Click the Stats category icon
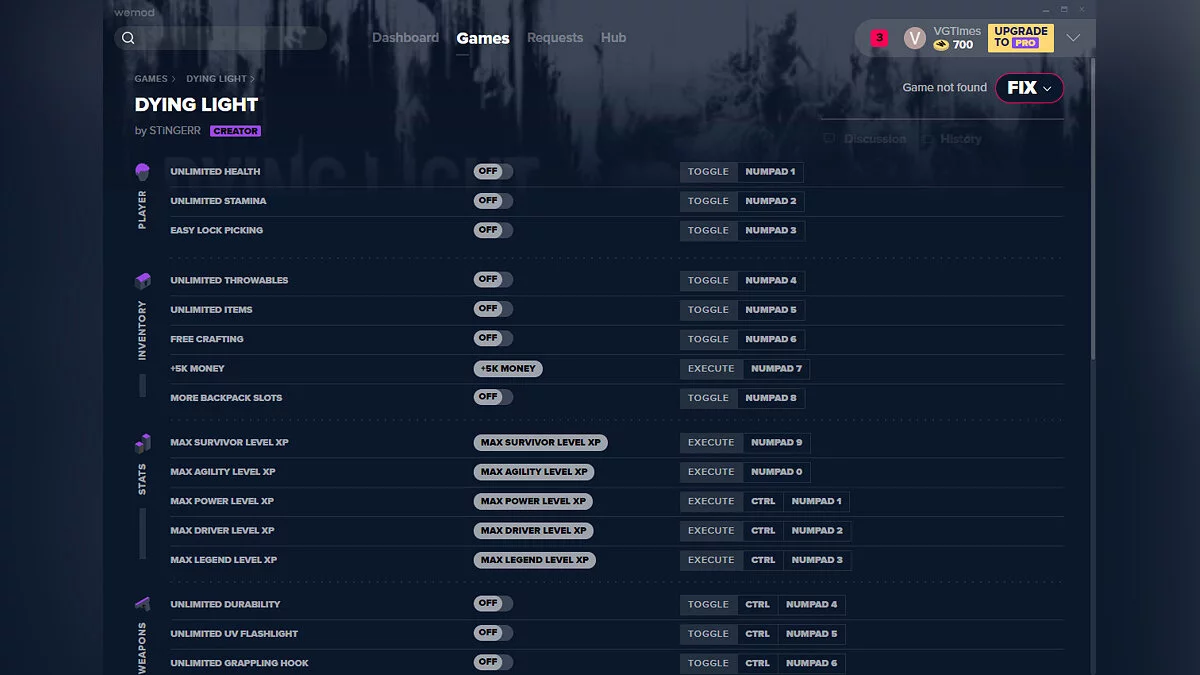Image resolution: width=1200 pixels, height=675 pixels. coord(142,443)
